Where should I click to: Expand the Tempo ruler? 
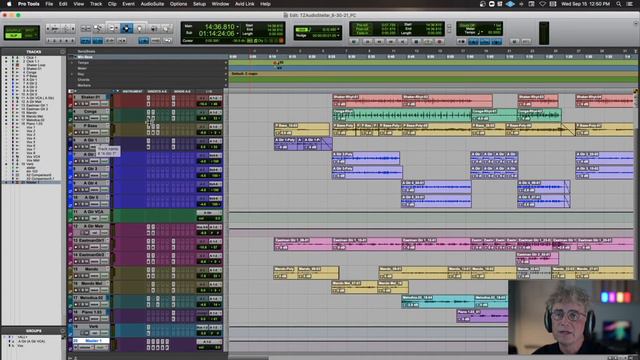[x=72, y=63]
